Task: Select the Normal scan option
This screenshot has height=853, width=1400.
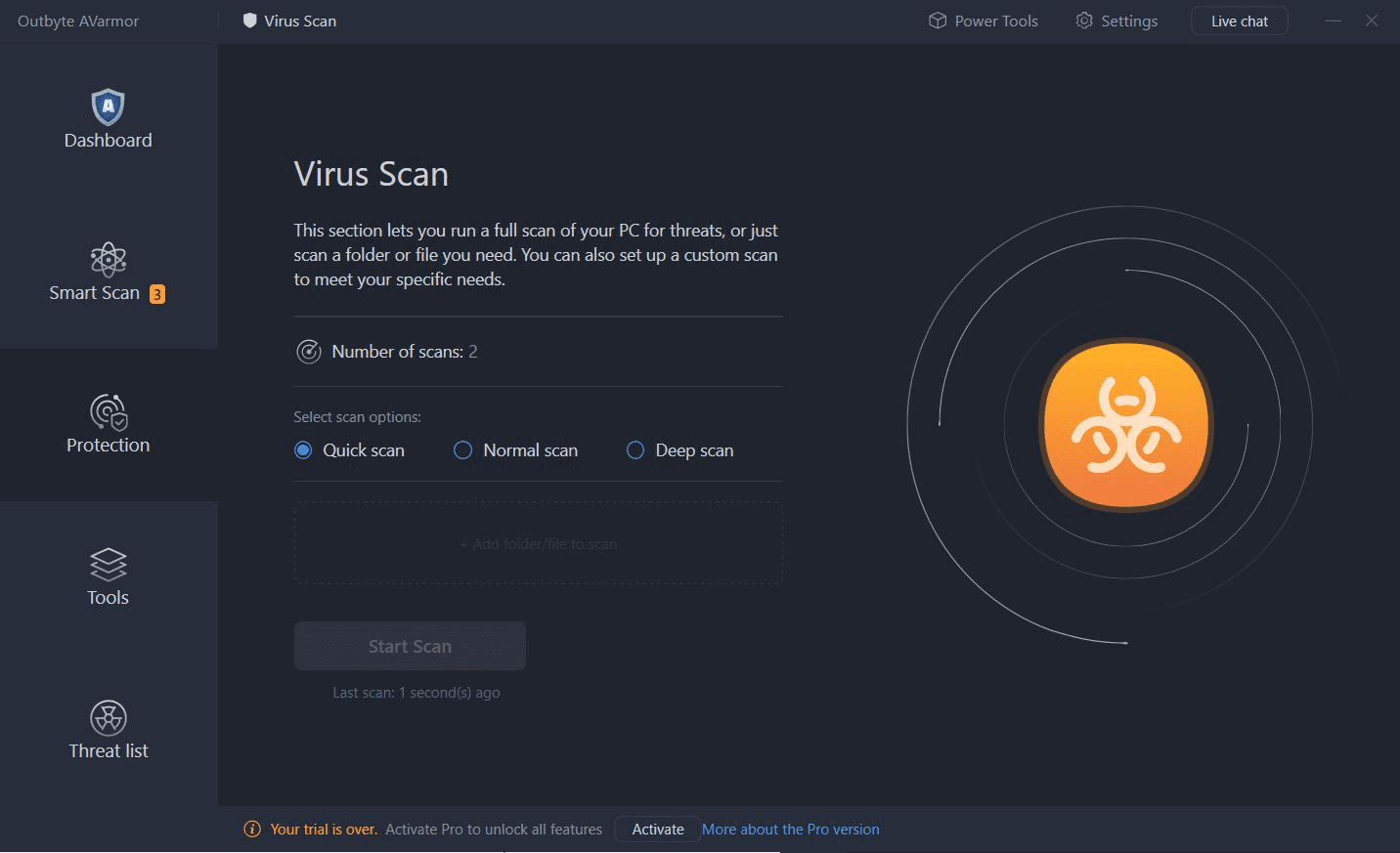Action: point(463,450)
